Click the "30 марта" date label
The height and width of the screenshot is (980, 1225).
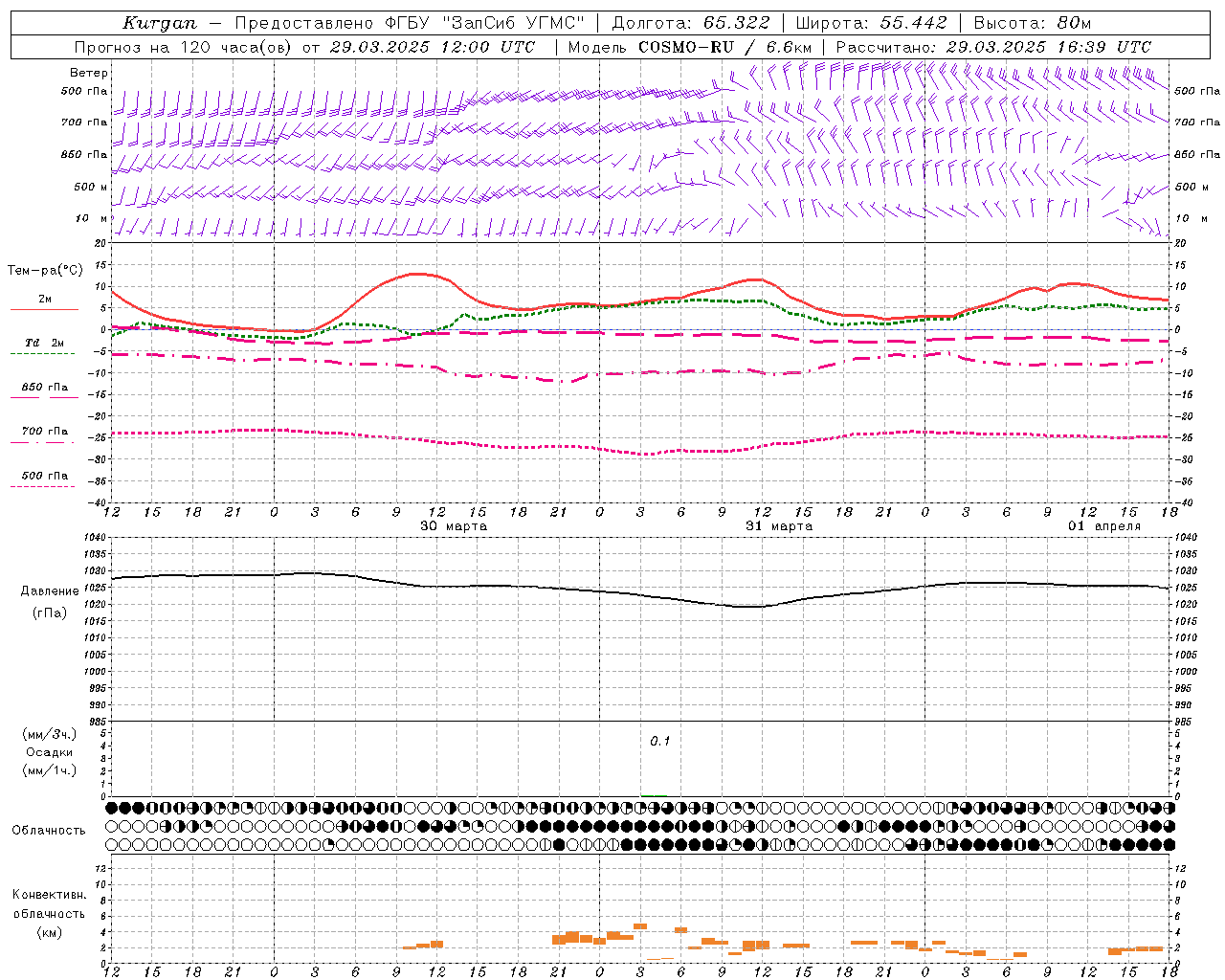[x=454, y=526]
